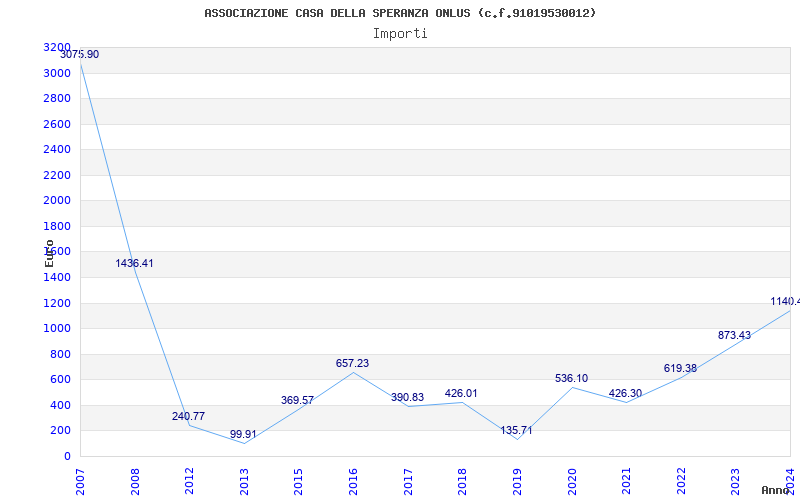Click the 2017 x-axis year label
800x500 pixels.
click(x=408, y=481)
